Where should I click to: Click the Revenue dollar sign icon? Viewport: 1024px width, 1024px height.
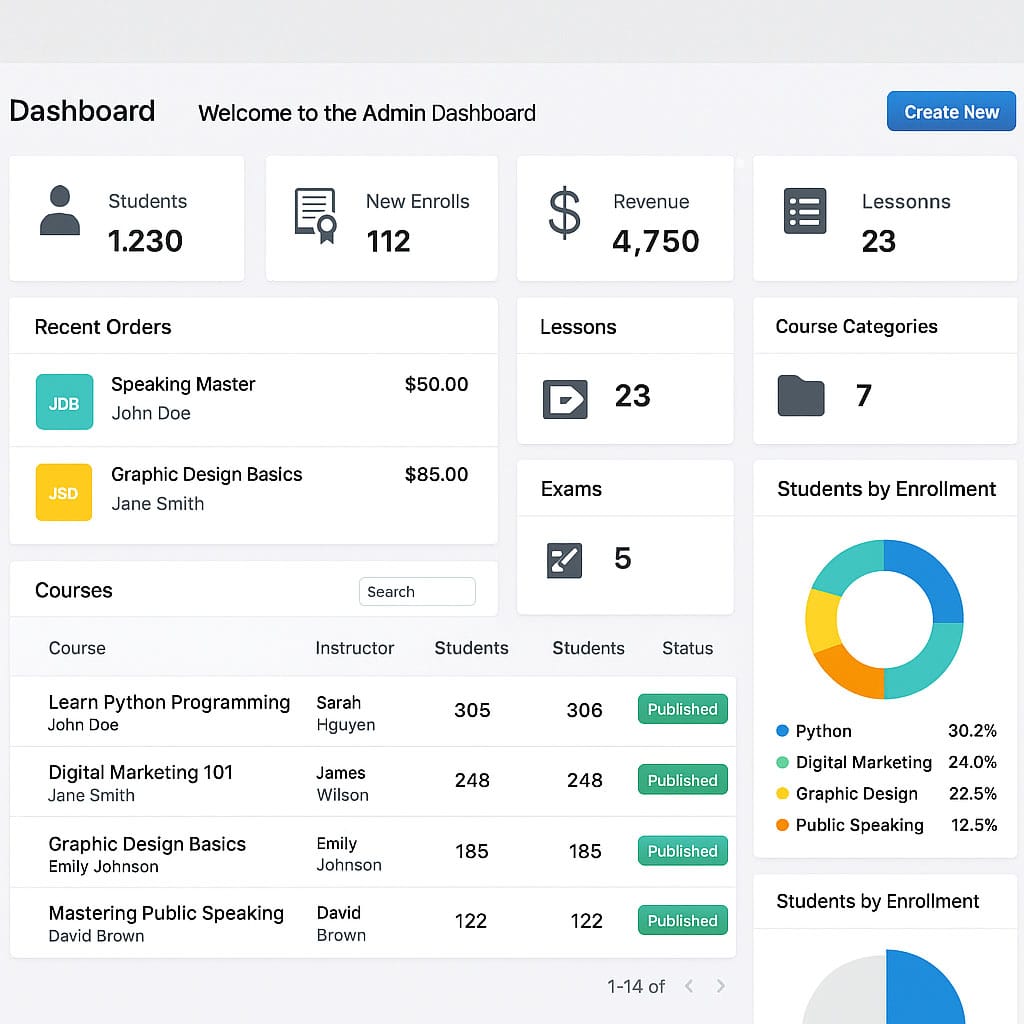(564, 213)
